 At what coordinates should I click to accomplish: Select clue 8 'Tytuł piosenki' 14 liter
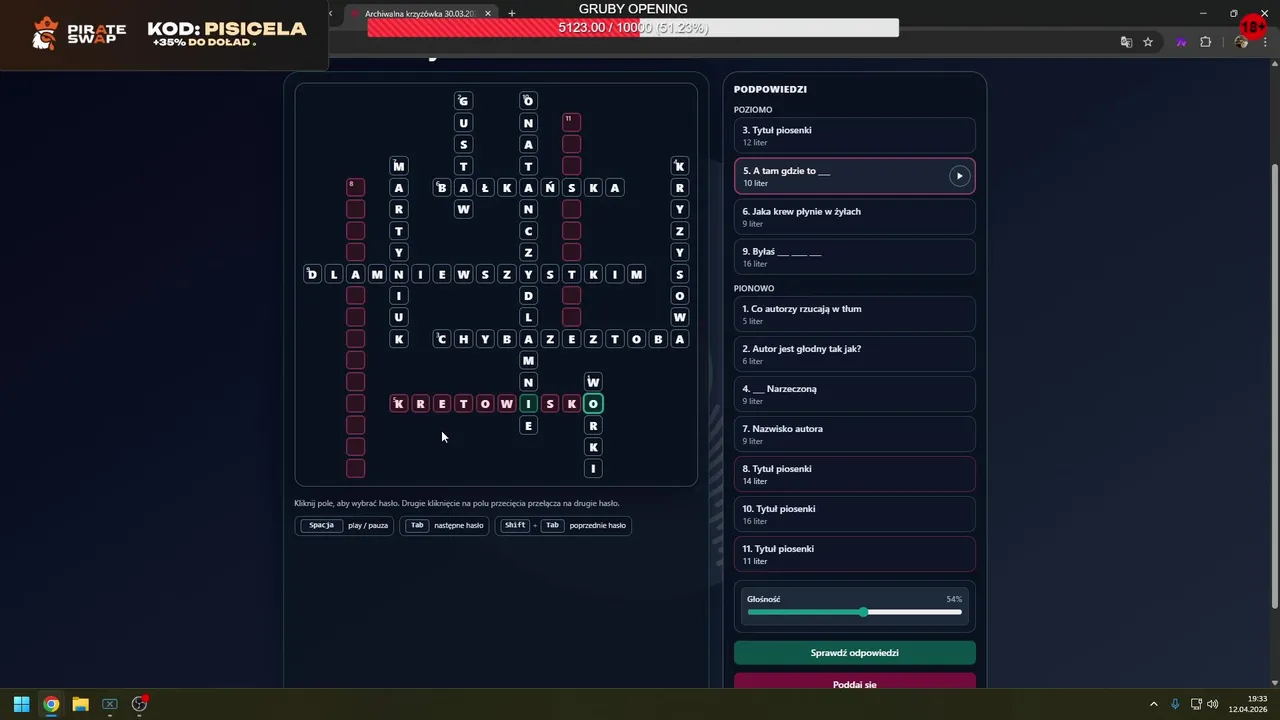854,474
